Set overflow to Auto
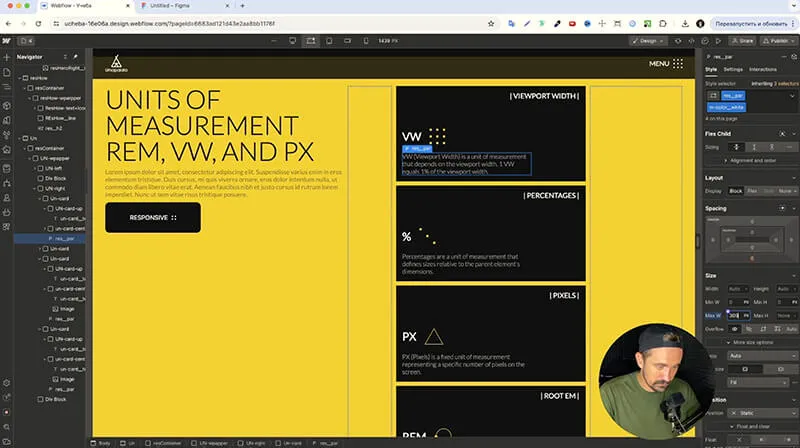 [791, 329]
